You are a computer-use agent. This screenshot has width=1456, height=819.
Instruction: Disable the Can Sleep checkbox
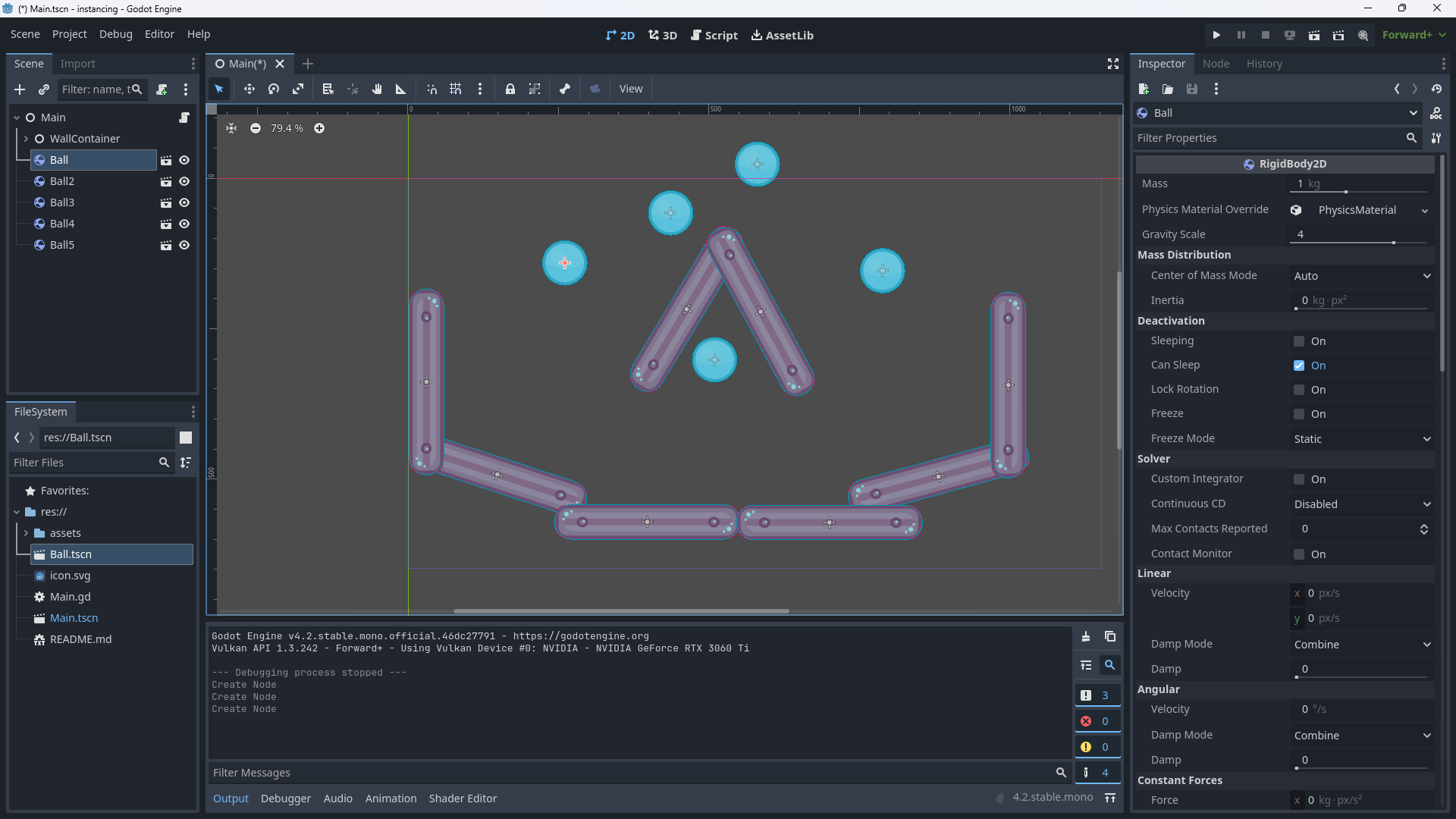[x=1299, y=366]
